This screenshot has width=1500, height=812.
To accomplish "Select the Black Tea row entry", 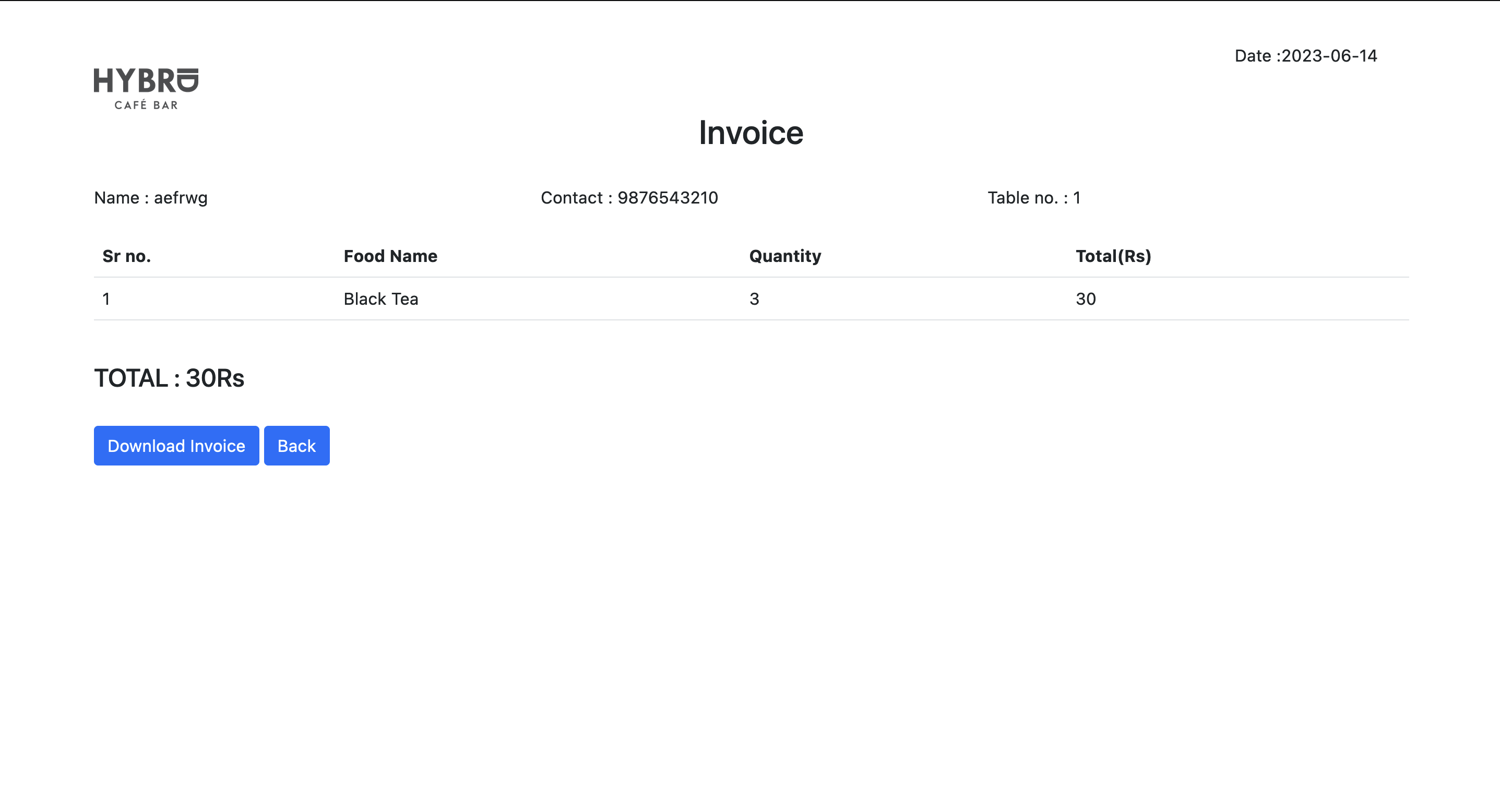I will coord(381,298).
